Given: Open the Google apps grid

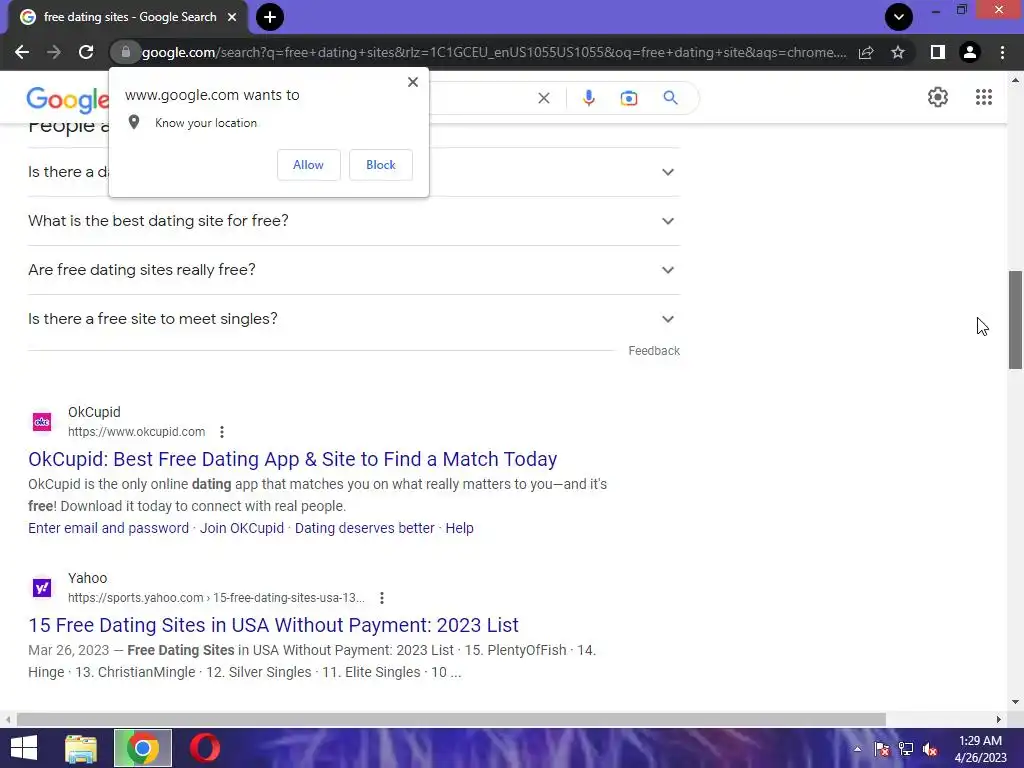Looking at the screenshot, I should pos(984,97).
